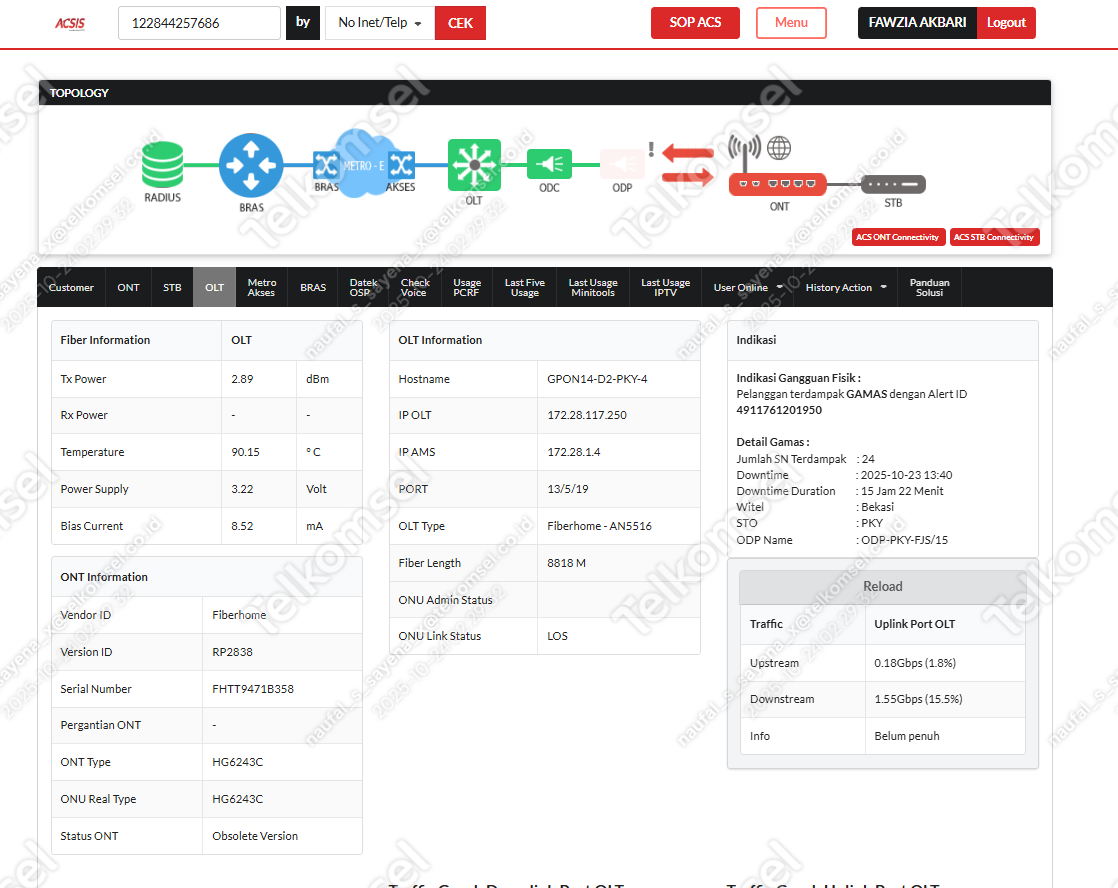This screenshot has height=888, width=1118.
Task: Click the IP OLT value 172.28.117.250
Action: (587, 415)
